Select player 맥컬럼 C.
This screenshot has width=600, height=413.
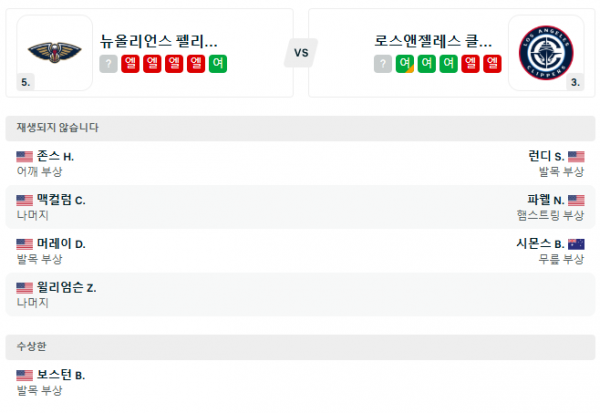(61, 200)
